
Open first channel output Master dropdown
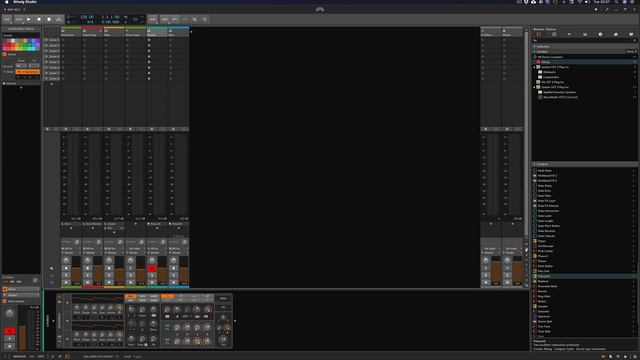pyautogui.click(x=71, y=253)
